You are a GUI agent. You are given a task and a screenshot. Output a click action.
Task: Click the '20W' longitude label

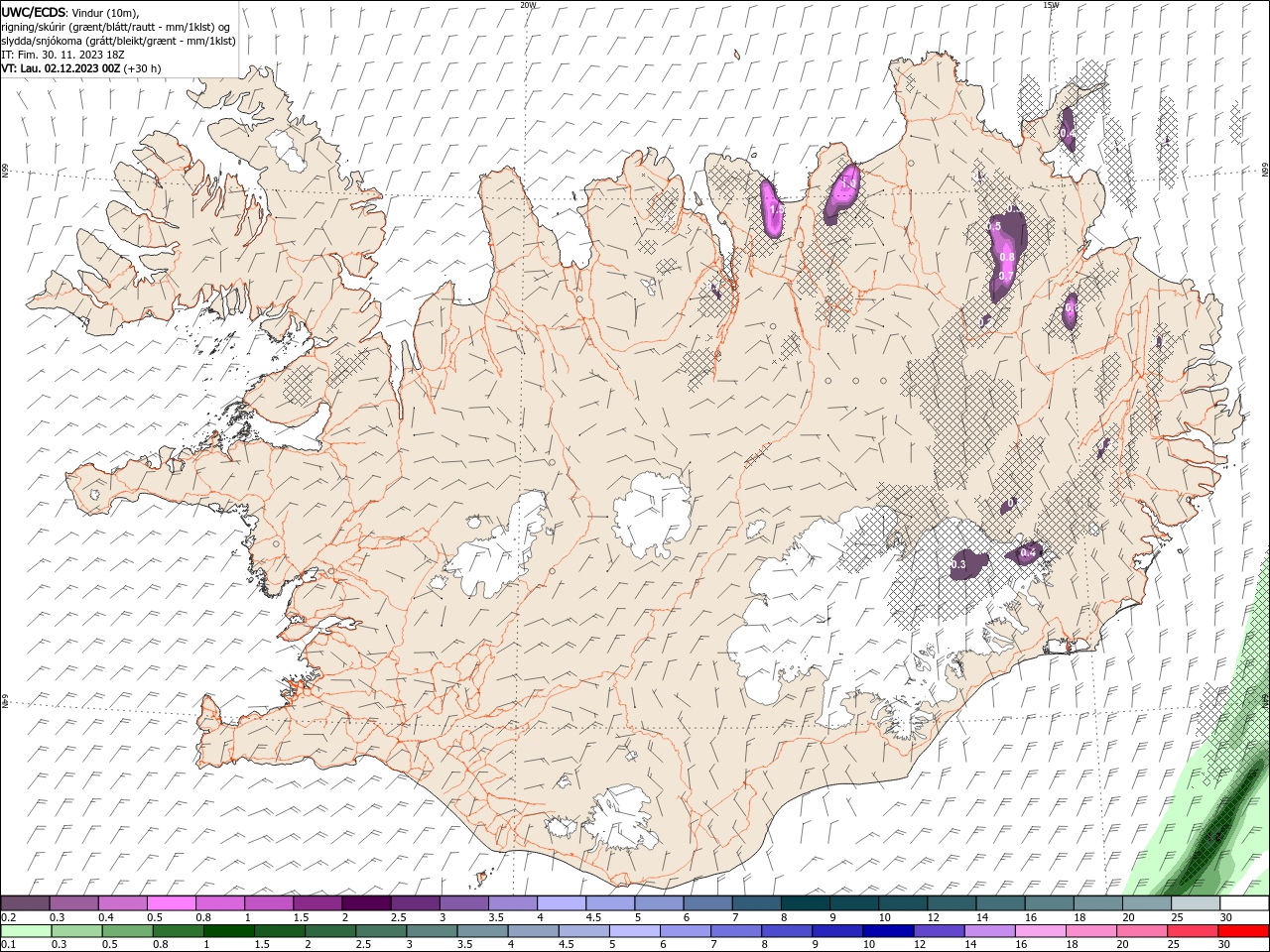click(528, 5)
